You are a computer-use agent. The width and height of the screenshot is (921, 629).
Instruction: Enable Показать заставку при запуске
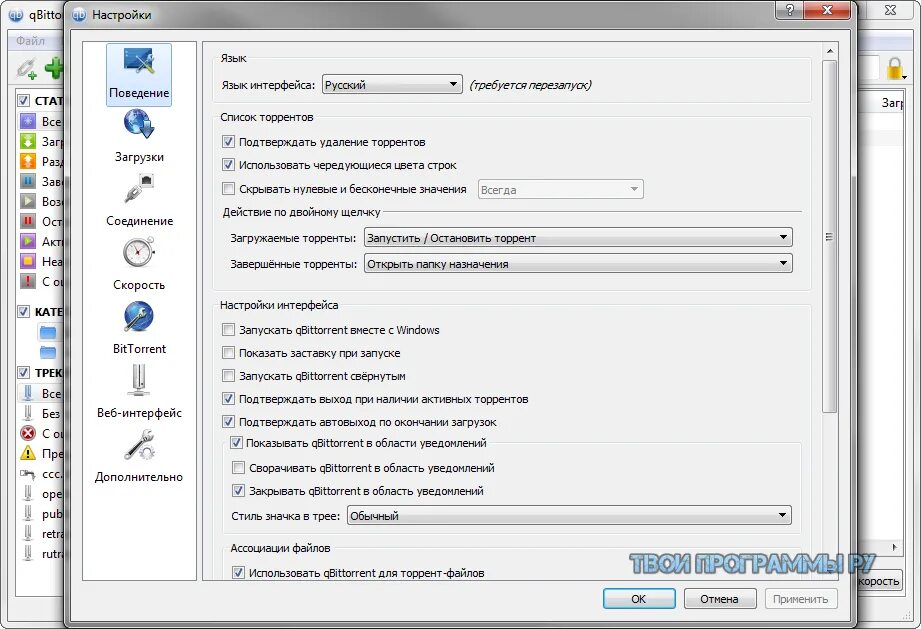(x=228, y=352)
